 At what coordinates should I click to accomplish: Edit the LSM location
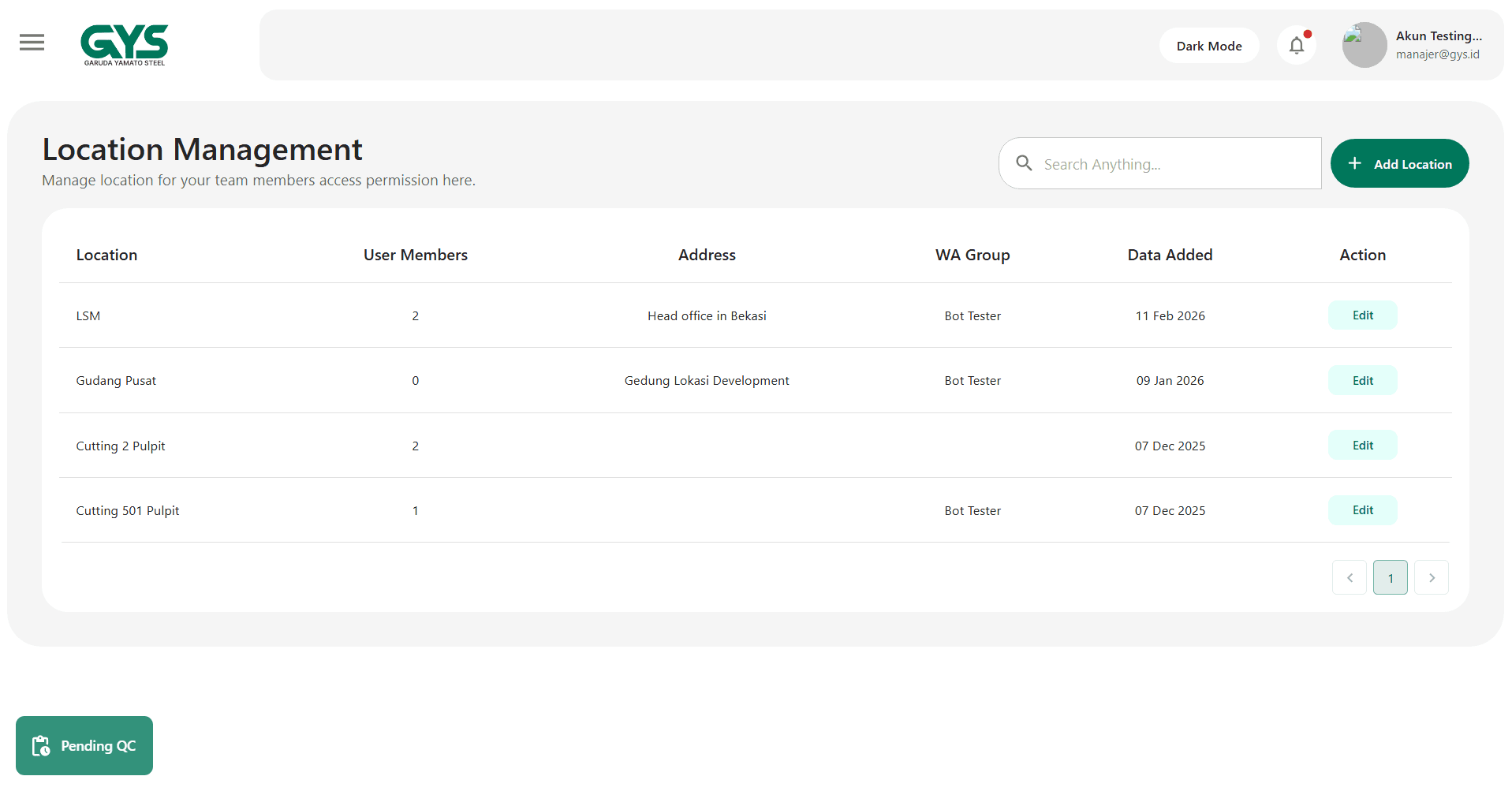[1362, 315]
